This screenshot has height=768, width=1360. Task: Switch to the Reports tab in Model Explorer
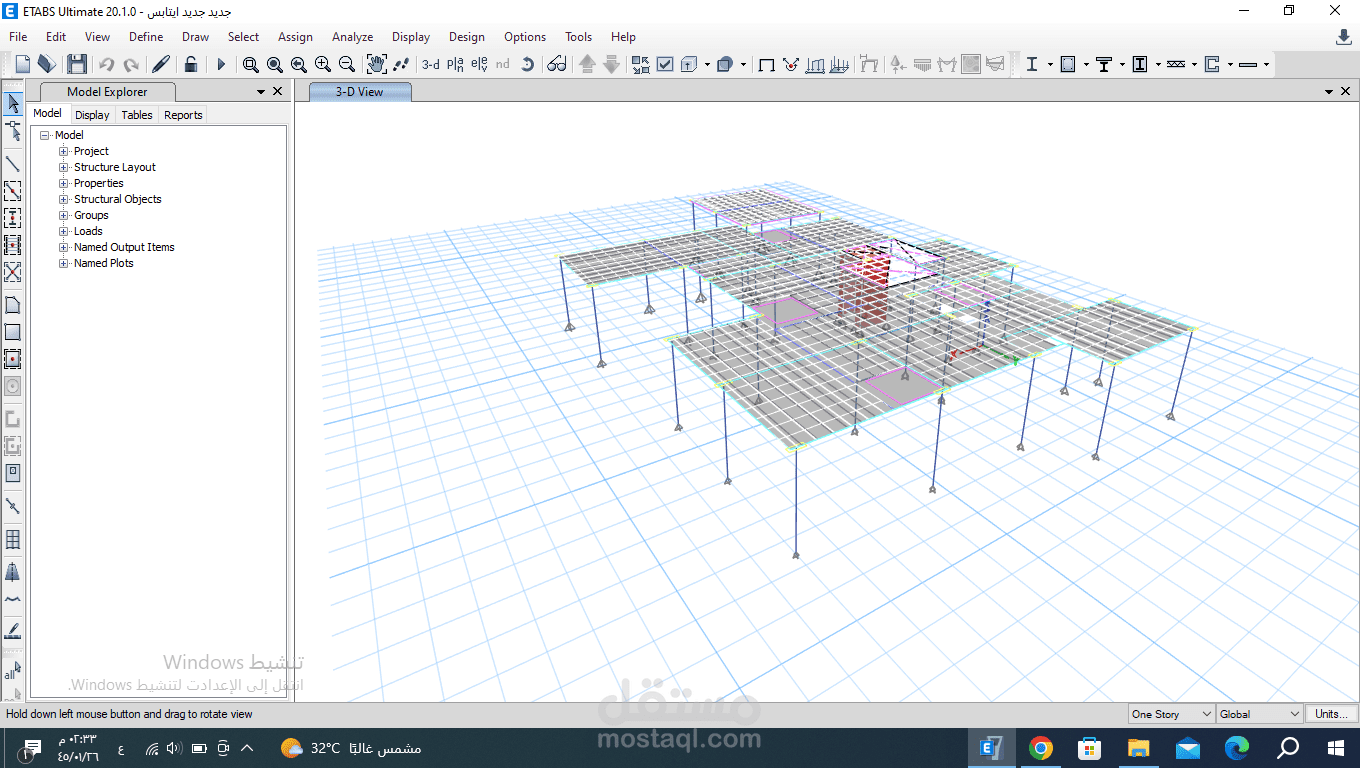tap(183, 115)
